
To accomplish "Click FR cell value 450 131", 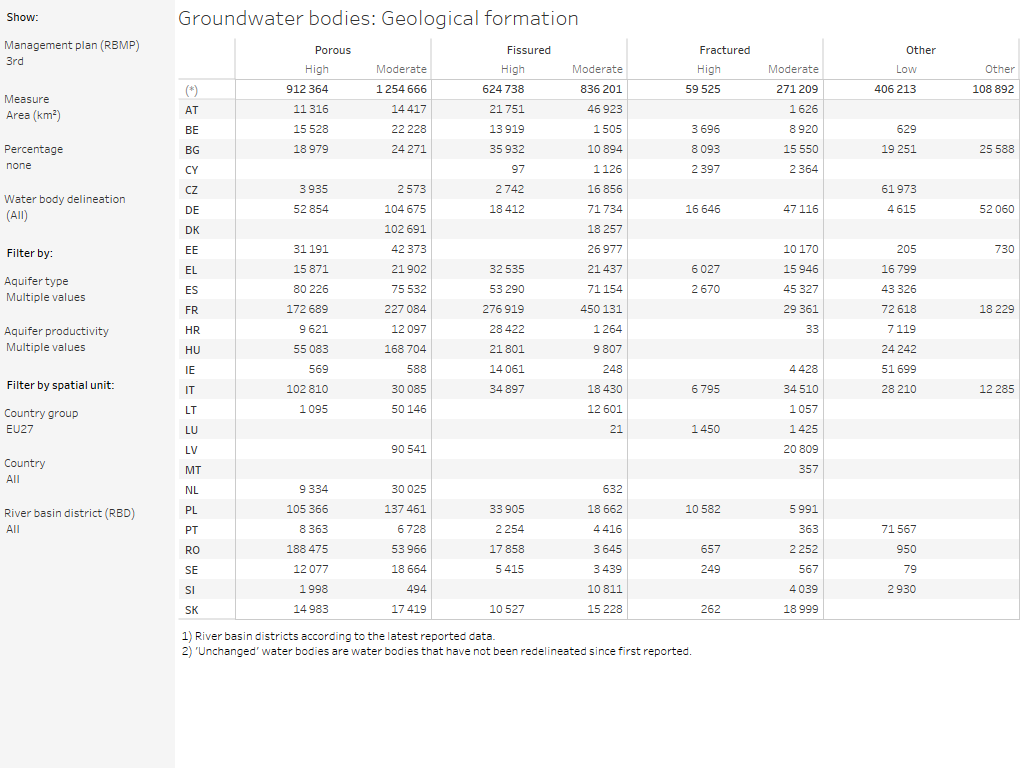I will 601,309.
